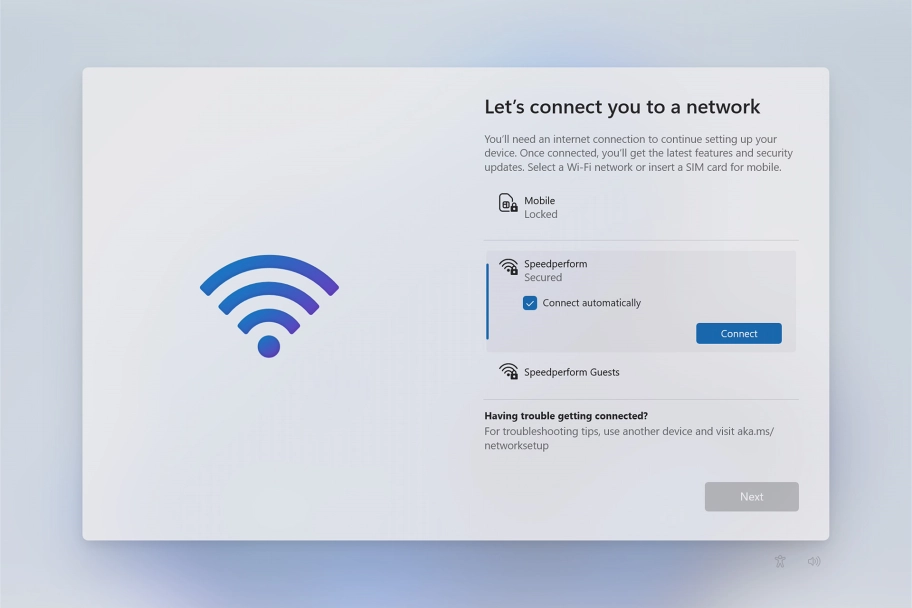Click the Connect automatically label text
Image resolution: width=912 pixels, height=608 pixels.
[x=592, y=303]
